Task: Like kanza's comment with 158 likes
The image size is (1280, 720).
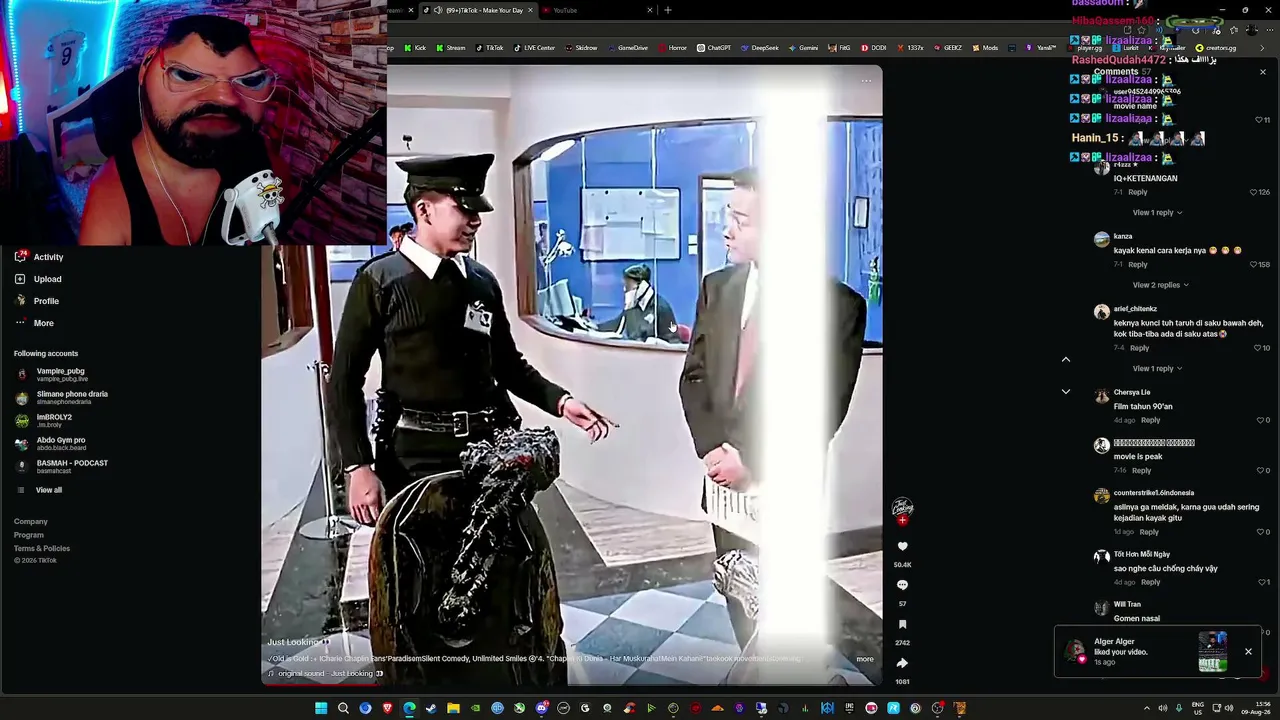Action: tap(1254, 265)
